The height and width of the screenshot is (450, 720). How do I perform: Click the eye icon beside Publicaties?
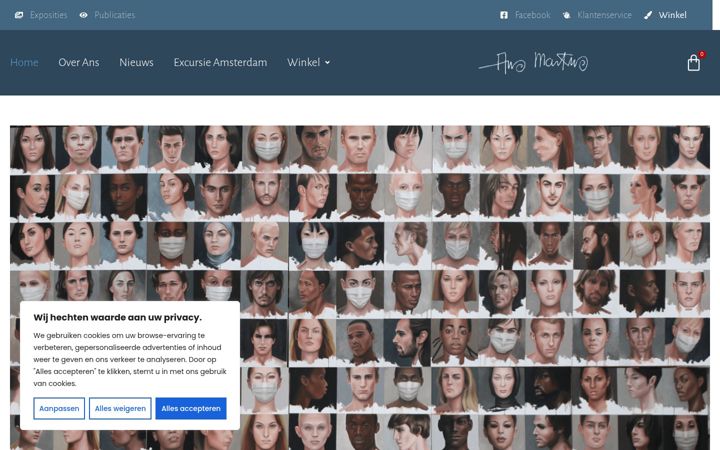pyautogui.click(x=83, y=15)
